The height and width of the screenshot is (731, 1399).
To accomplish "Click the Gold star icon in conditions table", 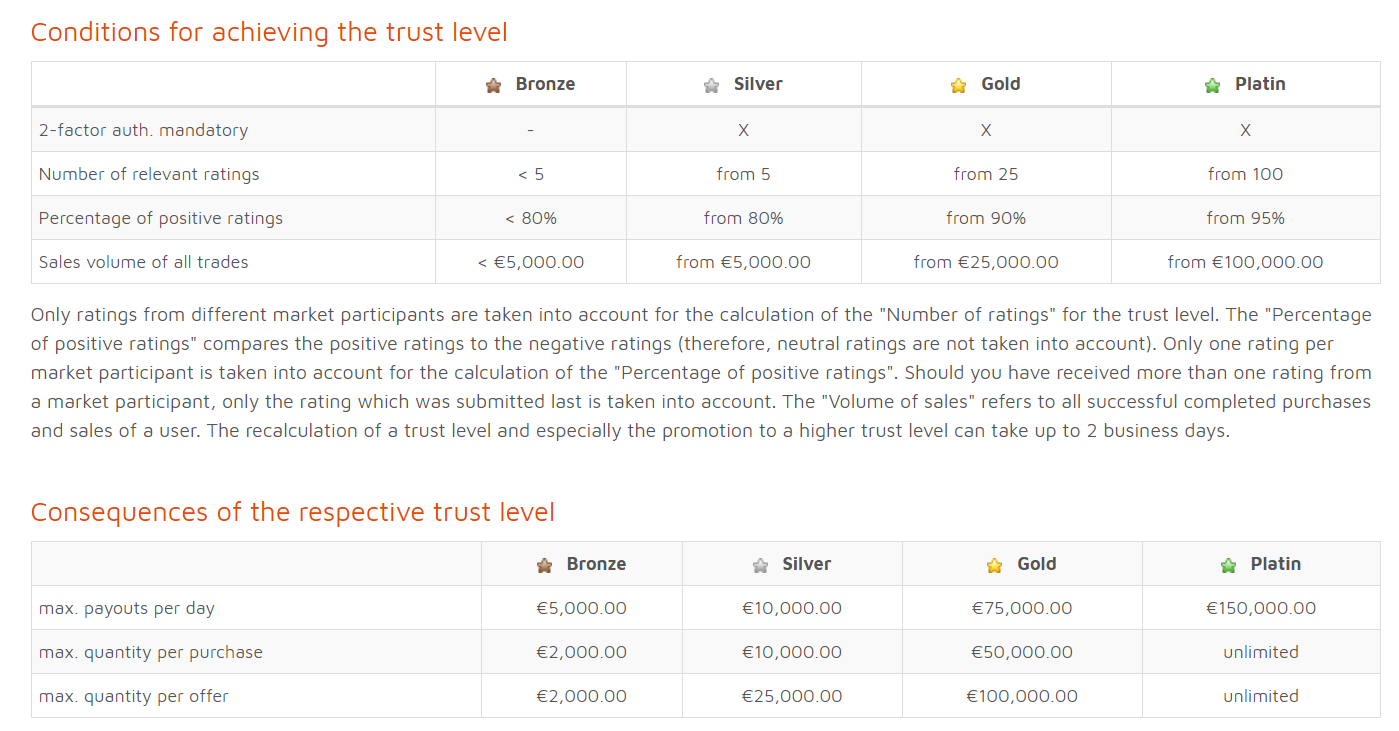I will (958, 86).
